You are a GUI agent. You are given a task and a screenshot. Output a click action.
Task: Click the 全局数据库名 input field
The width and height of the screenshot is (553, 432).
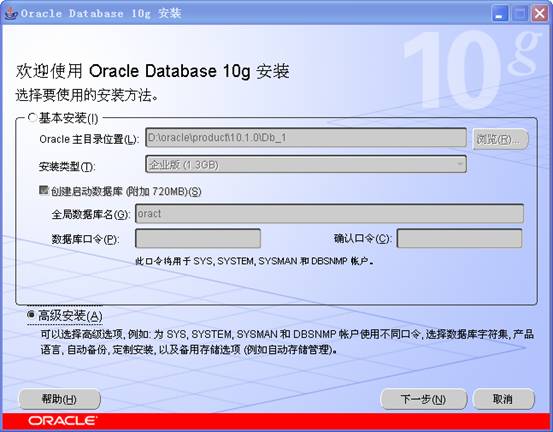point(329,213)
